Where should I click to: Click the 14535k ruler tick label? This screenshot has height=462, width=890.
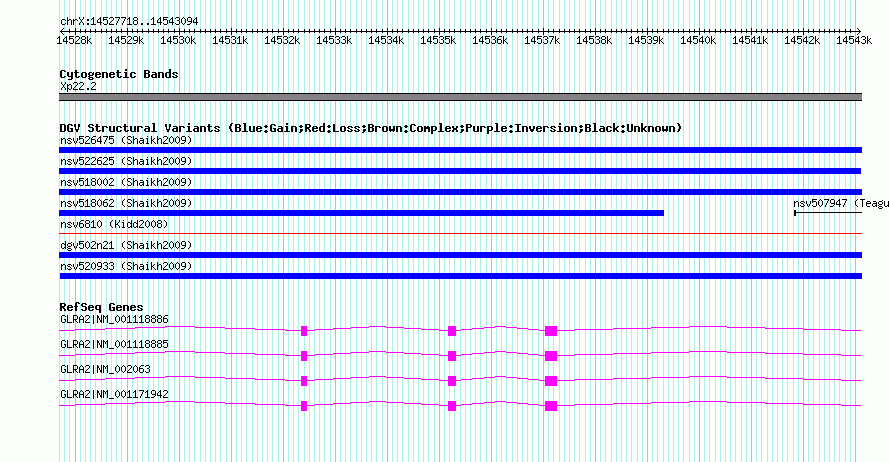(438, 40)
